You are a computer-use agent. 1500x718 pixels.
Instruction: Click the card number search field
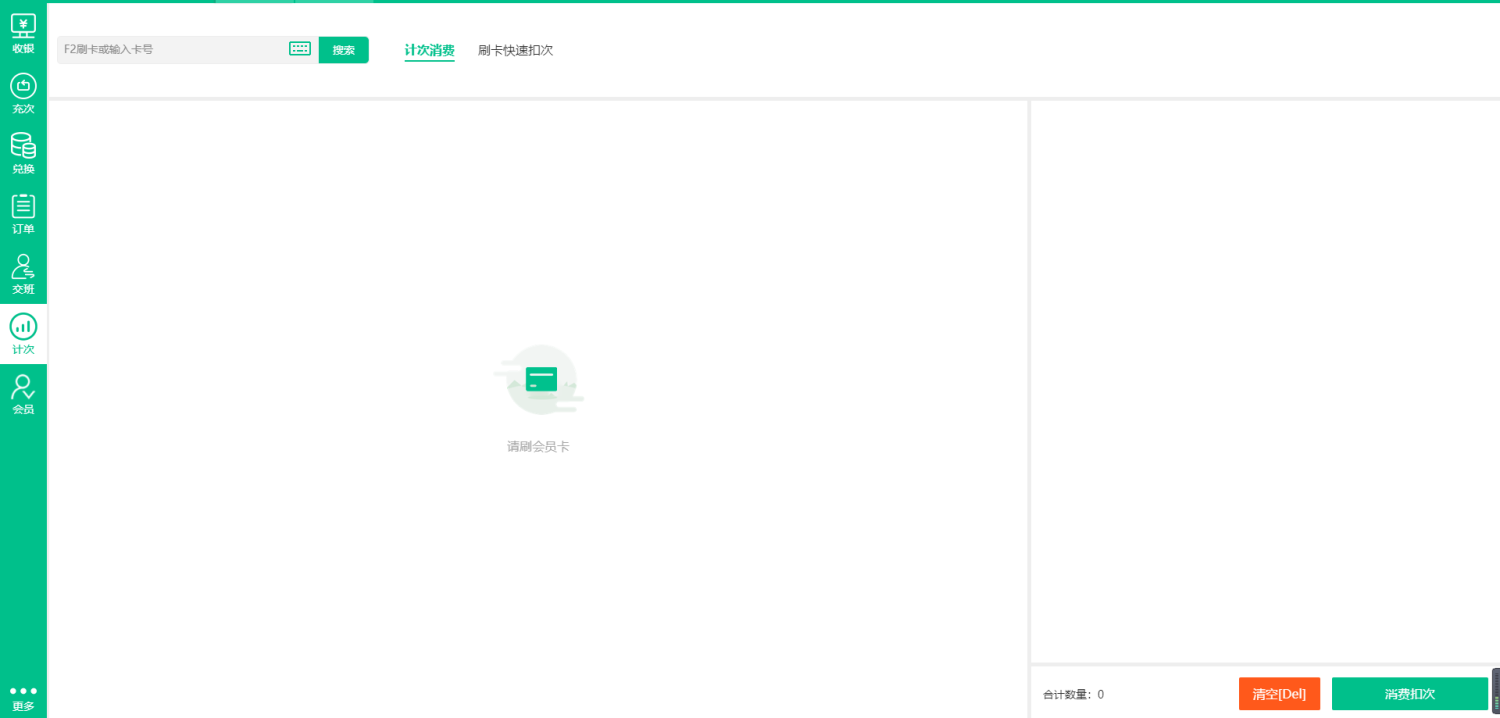click(170, 48)
